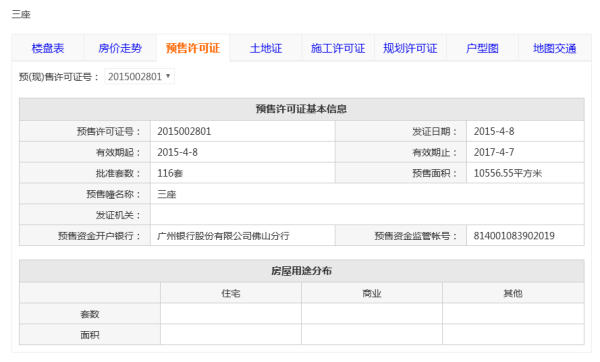The height and width of the screenshot is (362, 600).
Task: Click the 三座 page title
Action: point(21,14)
